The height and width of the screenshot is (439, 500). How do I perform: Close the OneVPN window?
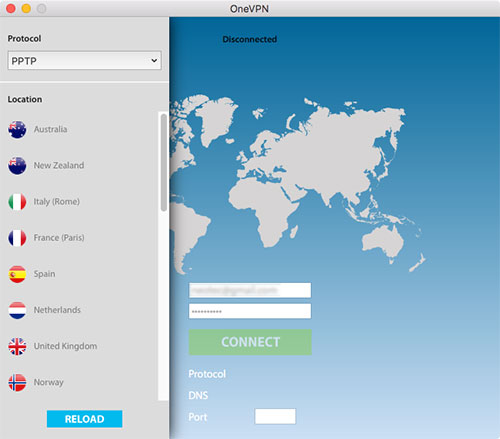pos(11,8)
